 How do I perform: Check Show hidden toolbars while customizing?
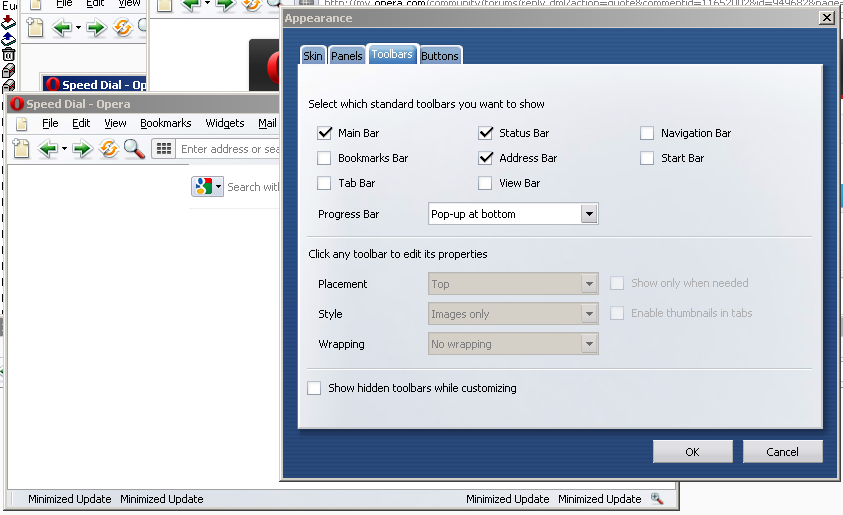click(x=314, y=388)
